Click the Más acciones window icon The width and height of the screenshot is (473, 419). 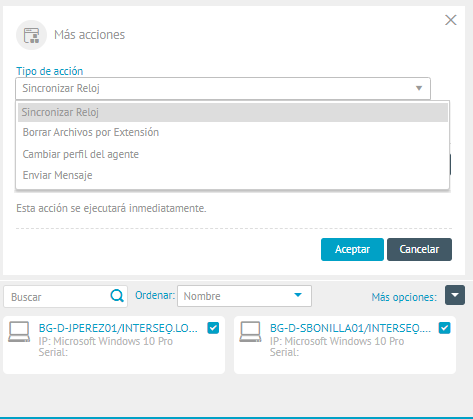click(31, 35)
